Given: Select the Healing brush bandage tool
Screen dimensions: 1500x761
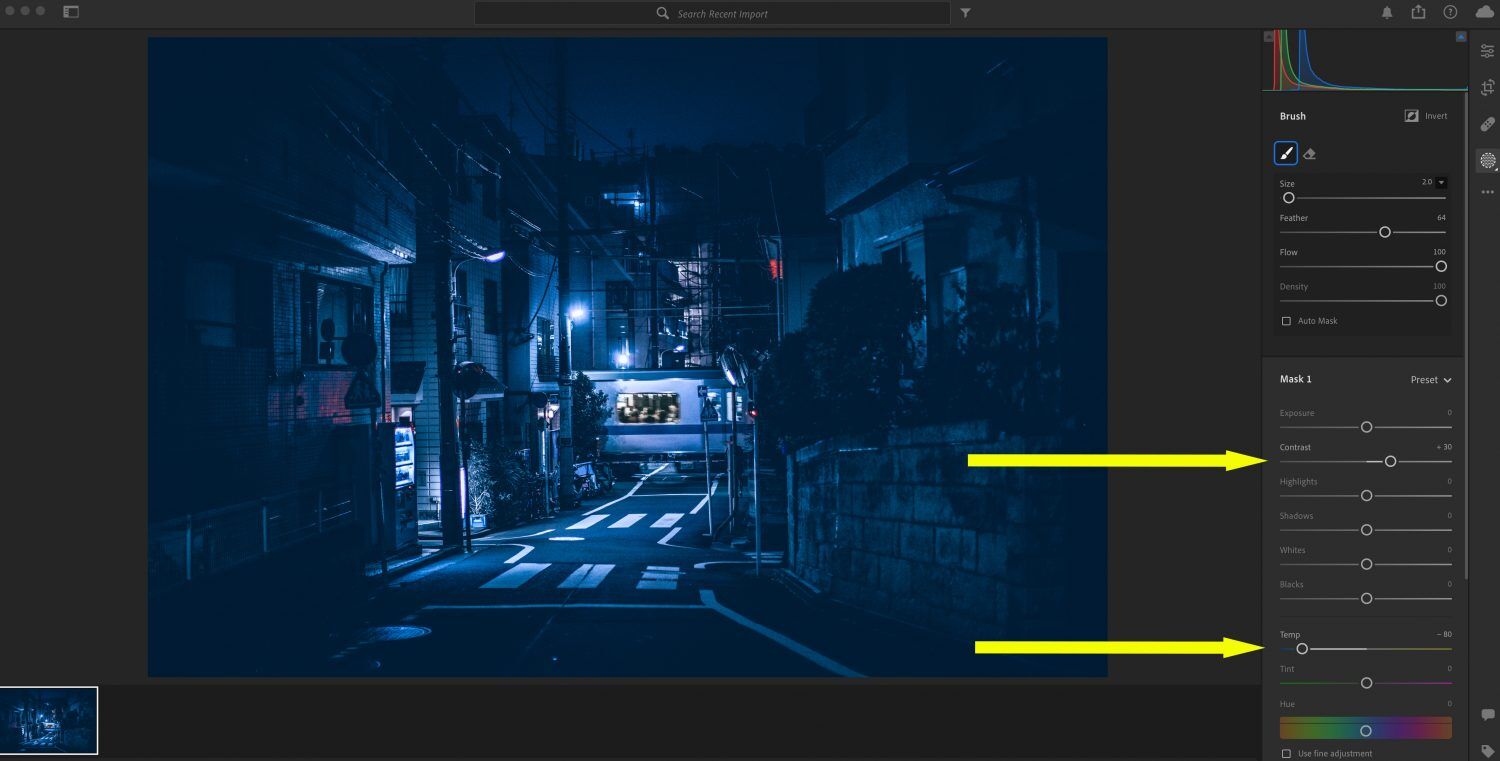Looking at the screenshot, I should [x=1487, y=125].
